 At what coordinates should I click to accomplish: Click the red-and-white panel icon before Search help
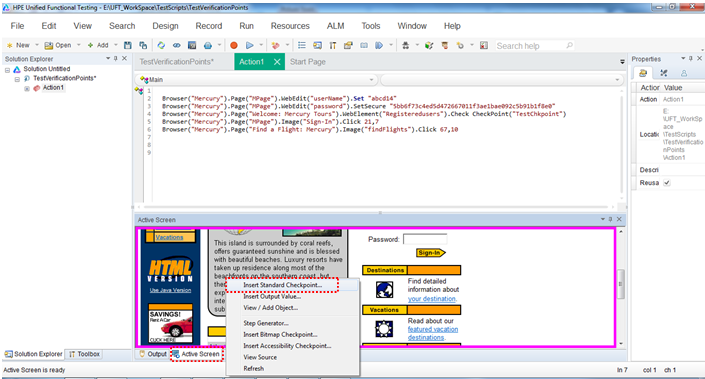pyautogui.click(x=484, y=45)
